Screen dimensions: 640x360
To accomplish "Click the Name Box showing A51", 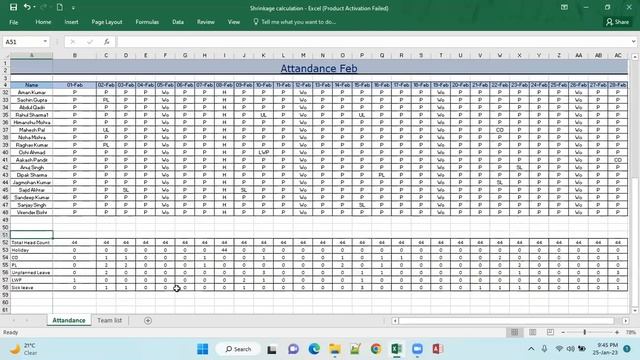I will click(x=22, y=42).
